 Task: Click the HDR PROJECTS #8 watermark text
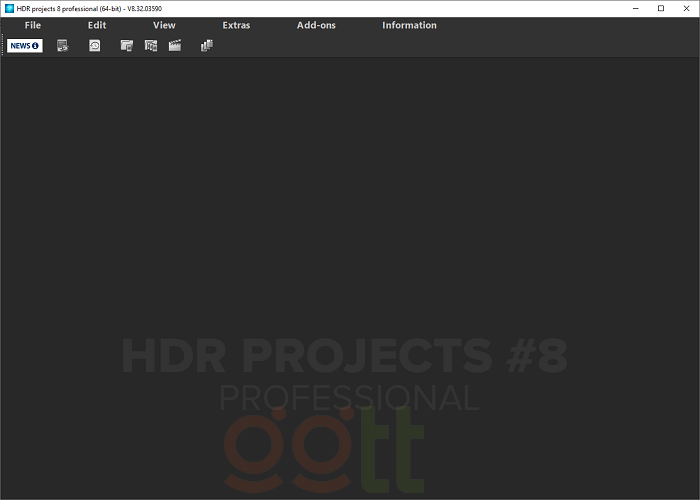click(344, 356)
